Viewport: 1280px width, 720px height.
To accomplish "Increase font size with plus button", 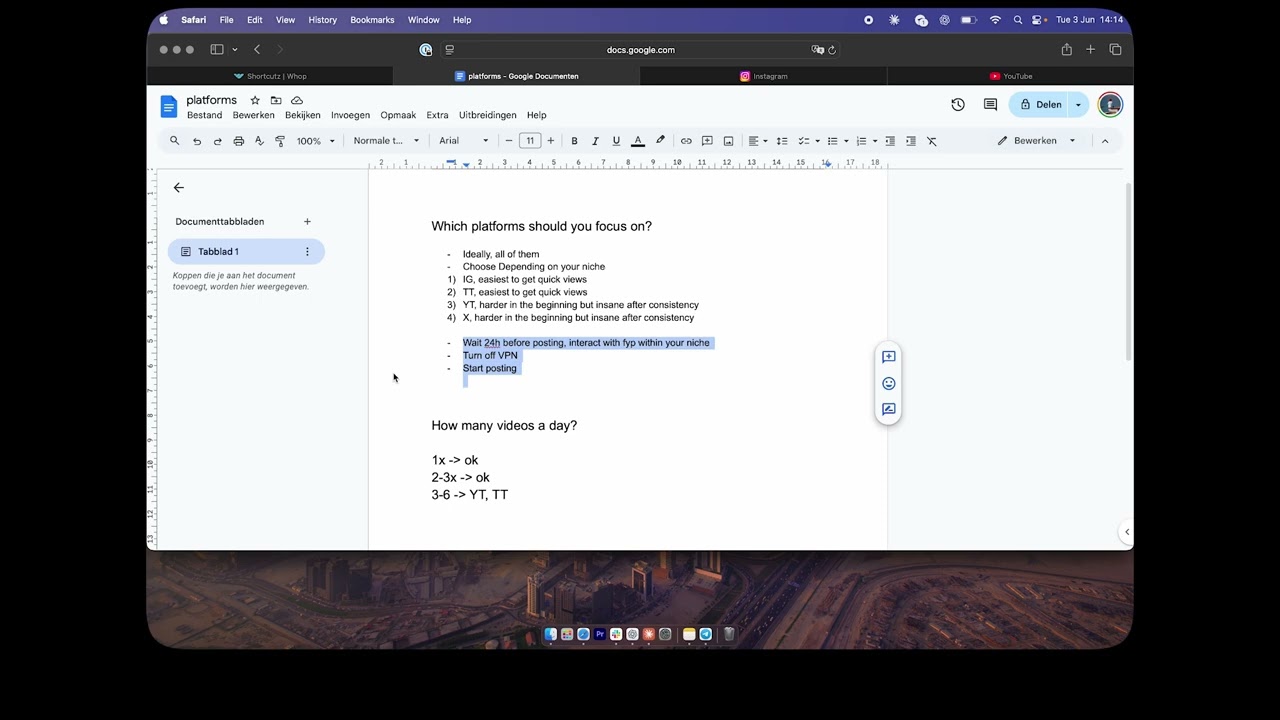I will [550, 141].
